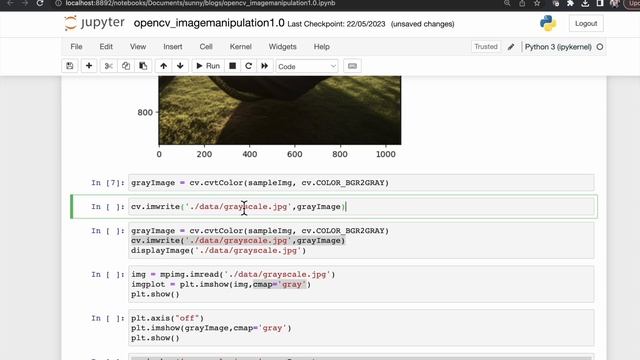The width and height of the screenshot is (640, 360).
Task: Run the selected cell
Action: 208,66
